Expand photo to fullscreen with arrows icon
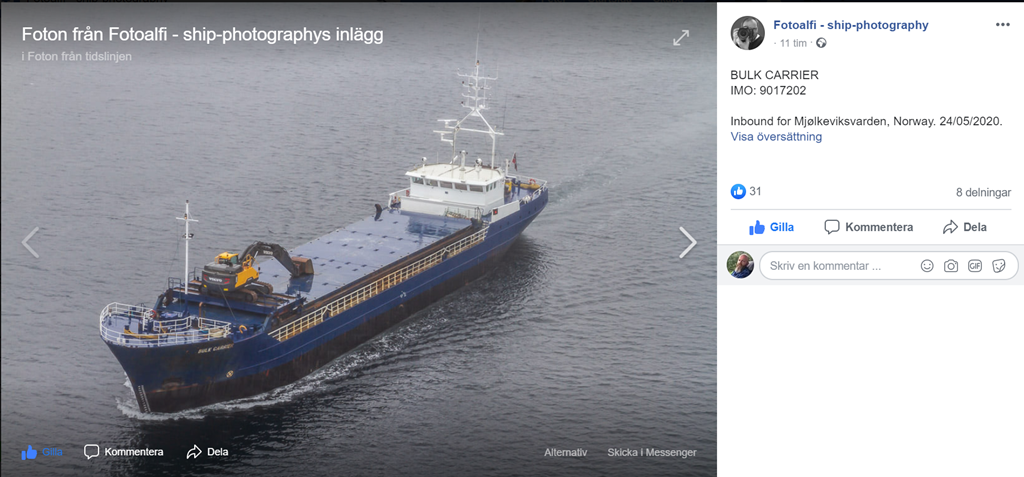The width and height of the screenshot is (1024, 477). 681,38
